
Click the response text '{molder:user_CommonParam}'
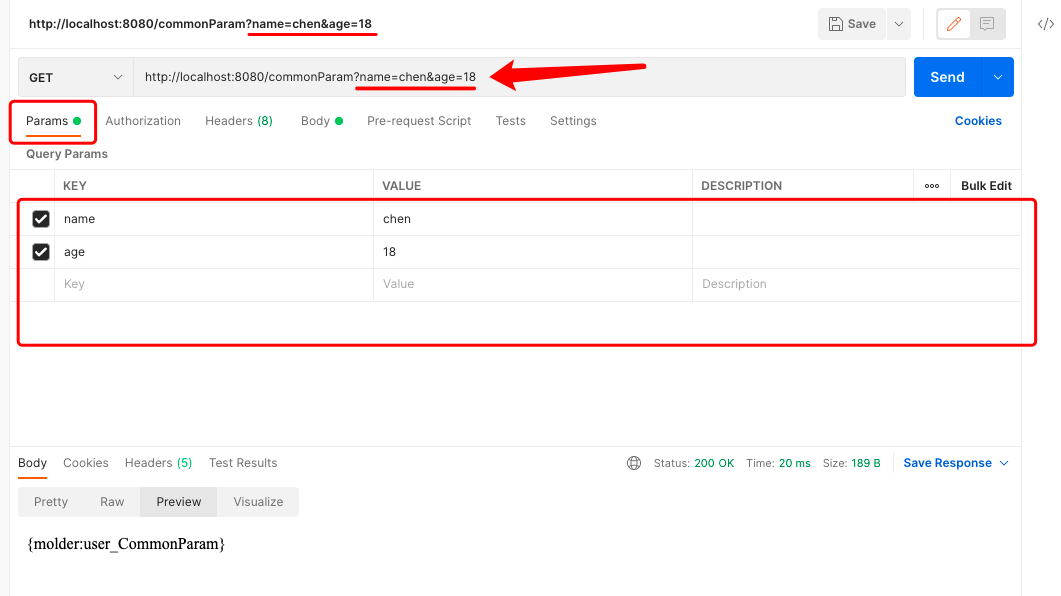(x=126, y=544)
